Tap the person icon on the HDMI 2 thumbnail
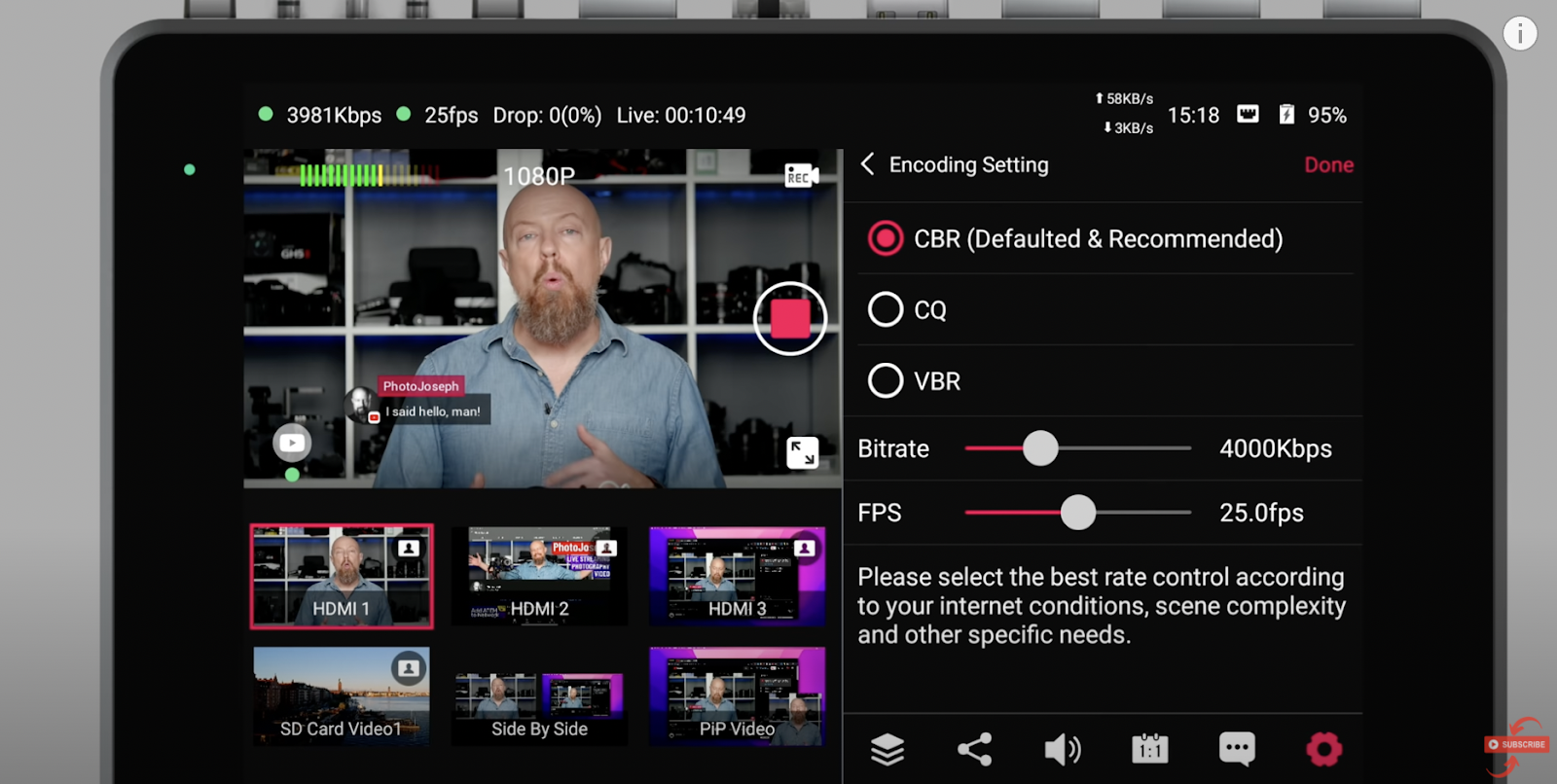Image resolution: width=1557 pixels, height=784 pixels. [x=606, y=549]
